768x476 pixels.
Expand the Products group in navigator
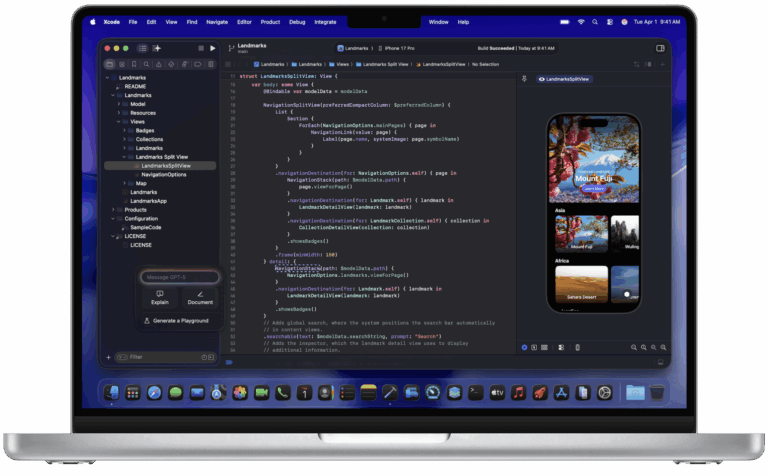coord(113,210)
